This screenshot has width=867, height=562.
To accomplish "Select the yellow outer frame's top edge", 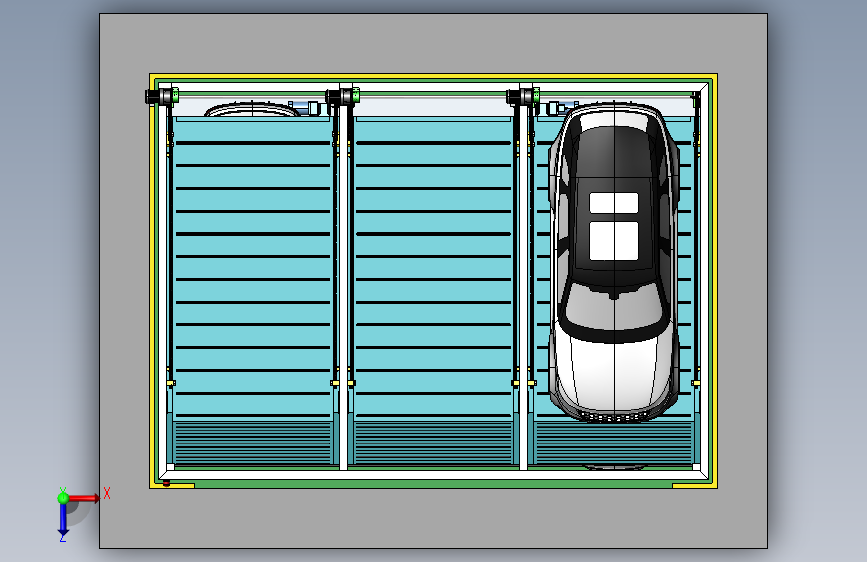I will pos(433,76).
